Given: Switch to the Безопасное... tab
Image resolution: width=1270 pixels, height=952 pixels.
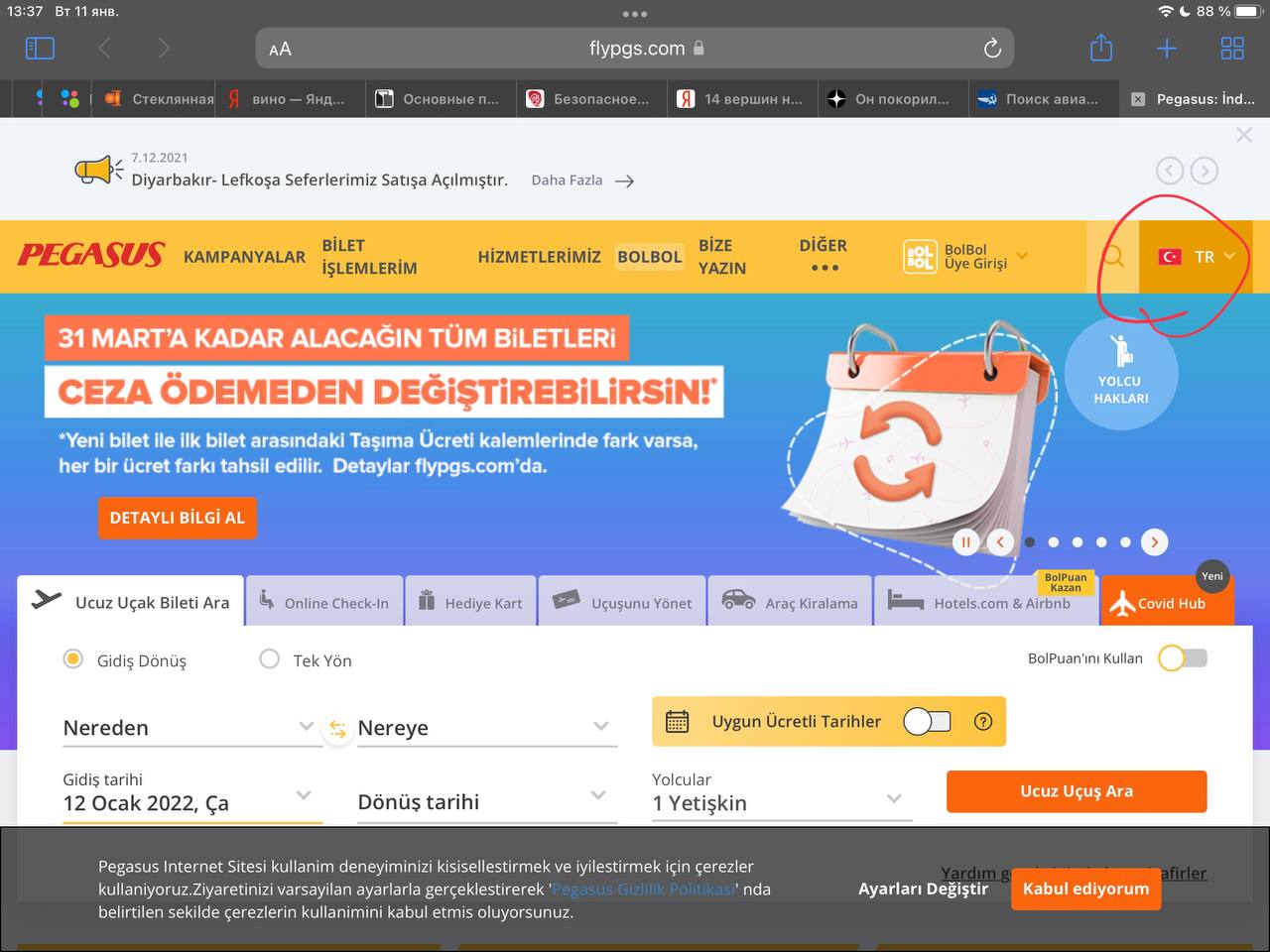Looking at the screenshot, I should pos(590,99).
